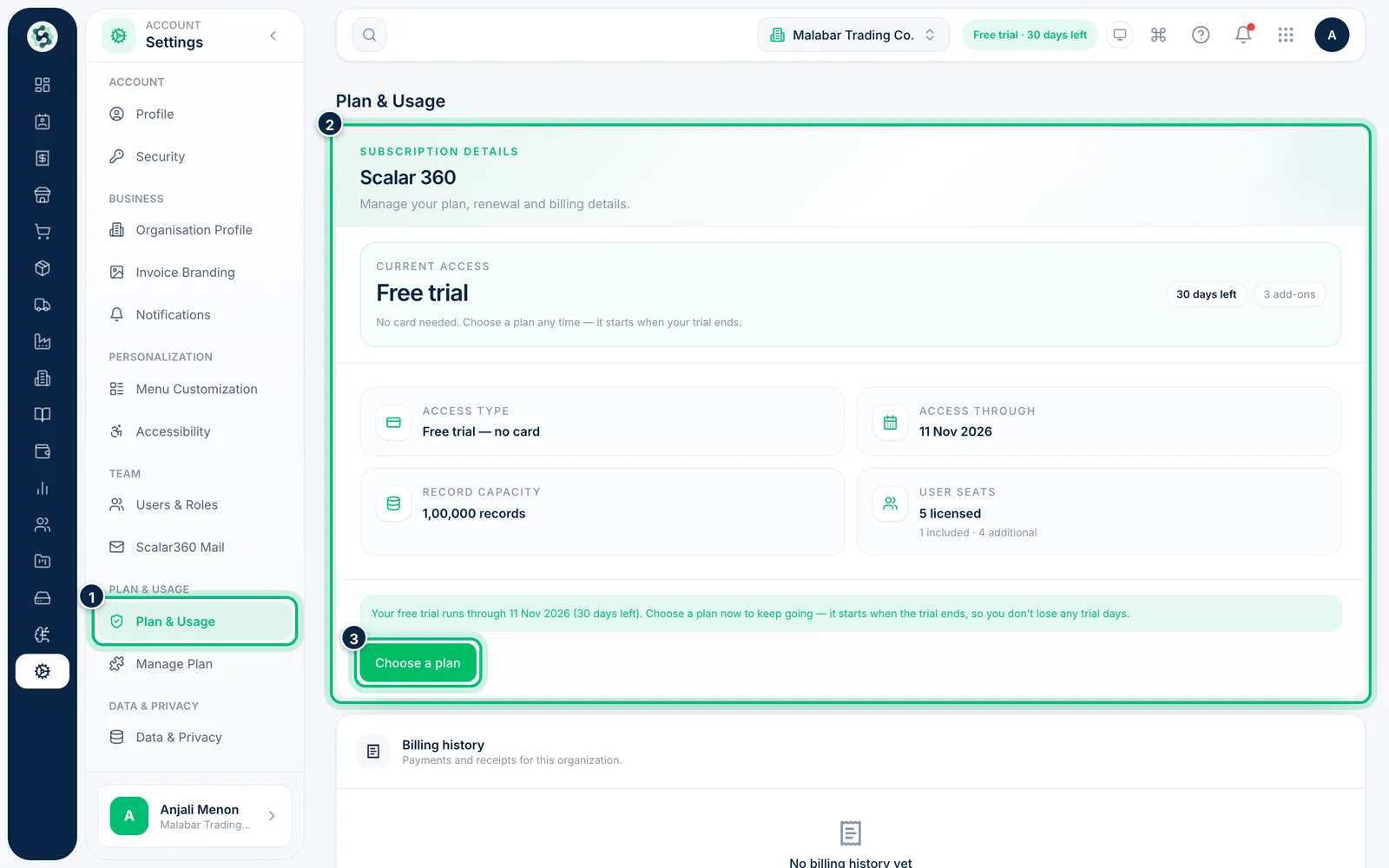Image resolution: width=1389 pixels, height=868 pixels.
Task: Open Accessibility settings
Action: 194,431
